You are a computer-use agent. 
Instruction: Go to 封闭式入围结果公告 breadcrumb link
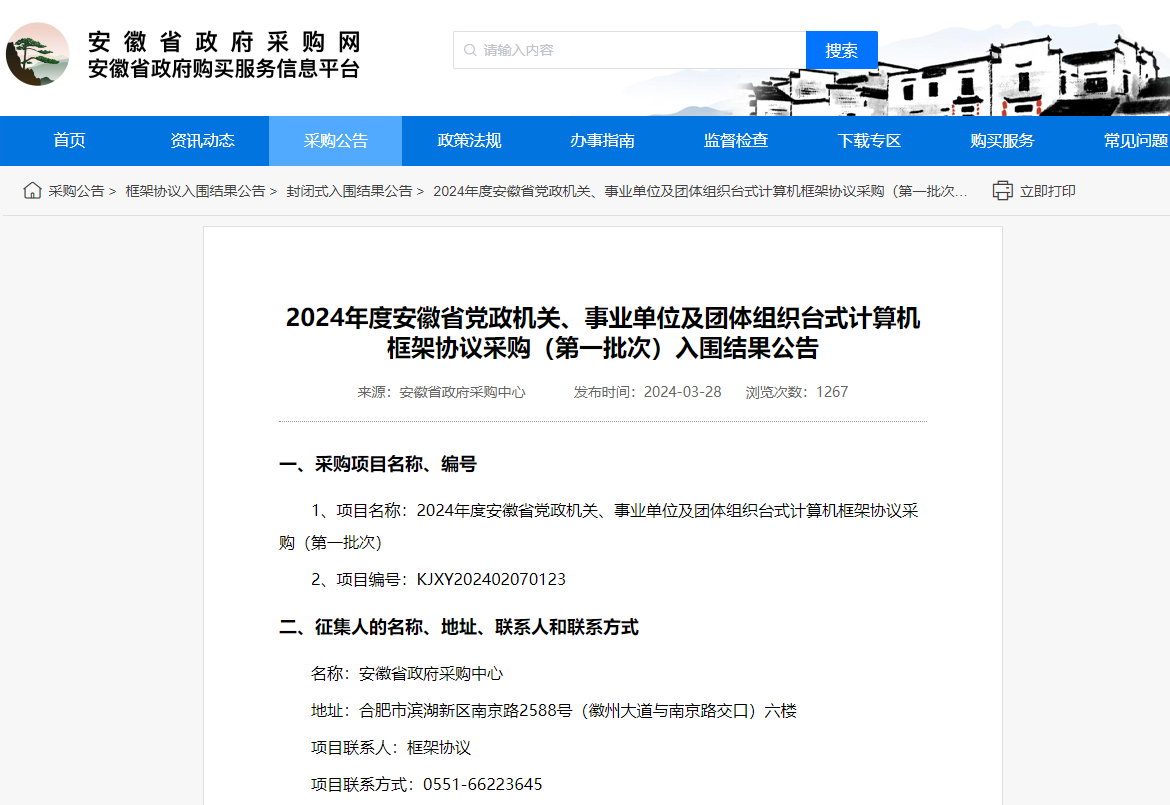(x=349, y=191)
